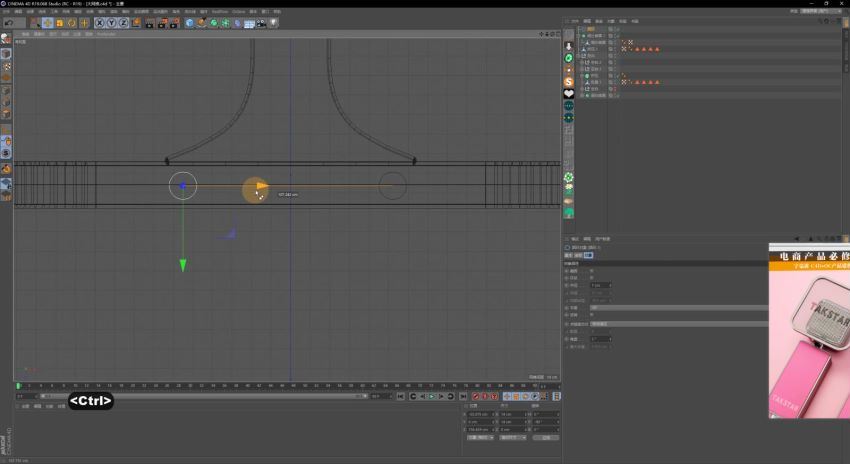850x464 pixels.
Task: Toggle parameter keyframe recording
Action: click(535, 396)
